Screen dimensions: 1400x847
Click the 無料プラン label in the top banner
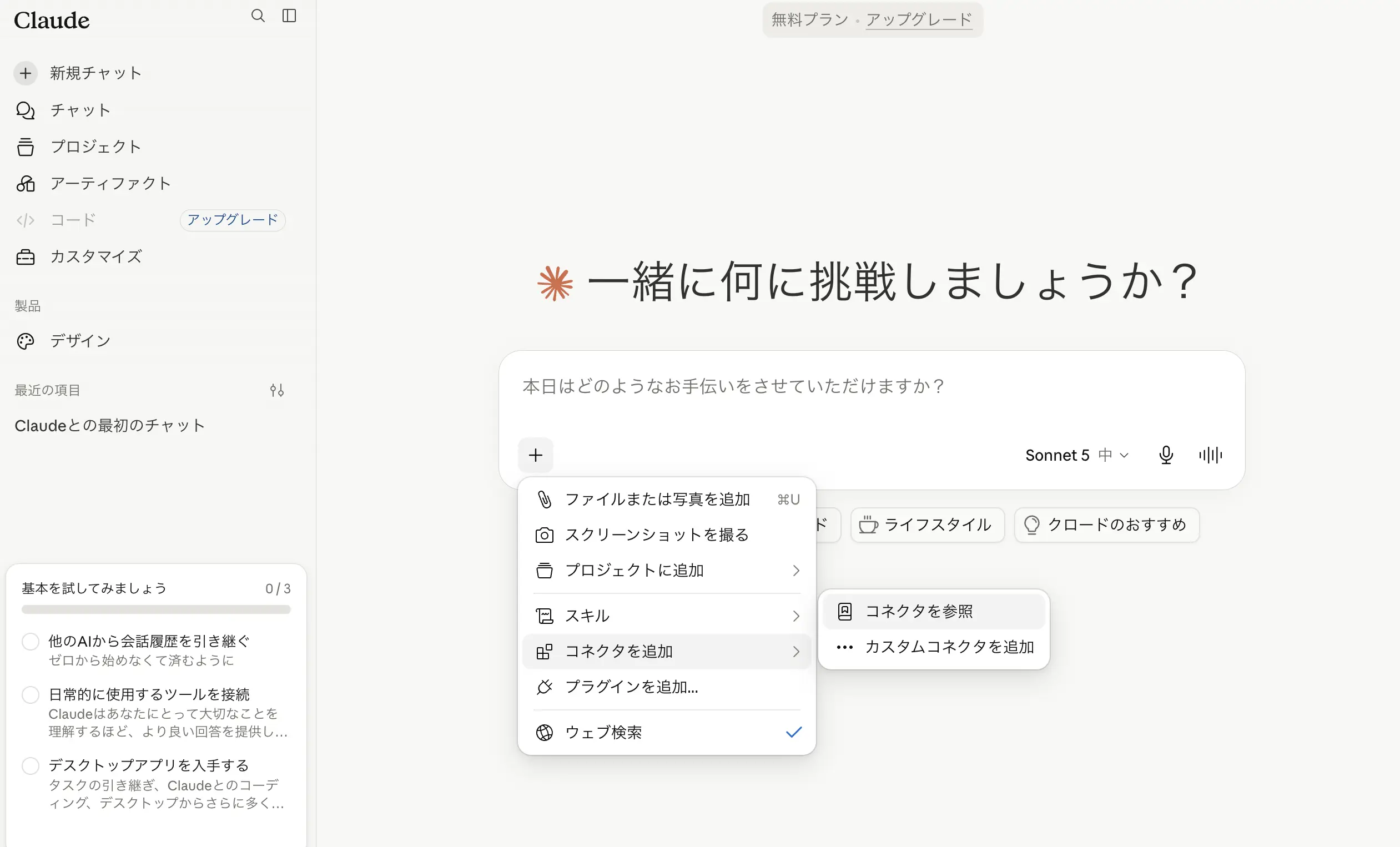[809, 20]
